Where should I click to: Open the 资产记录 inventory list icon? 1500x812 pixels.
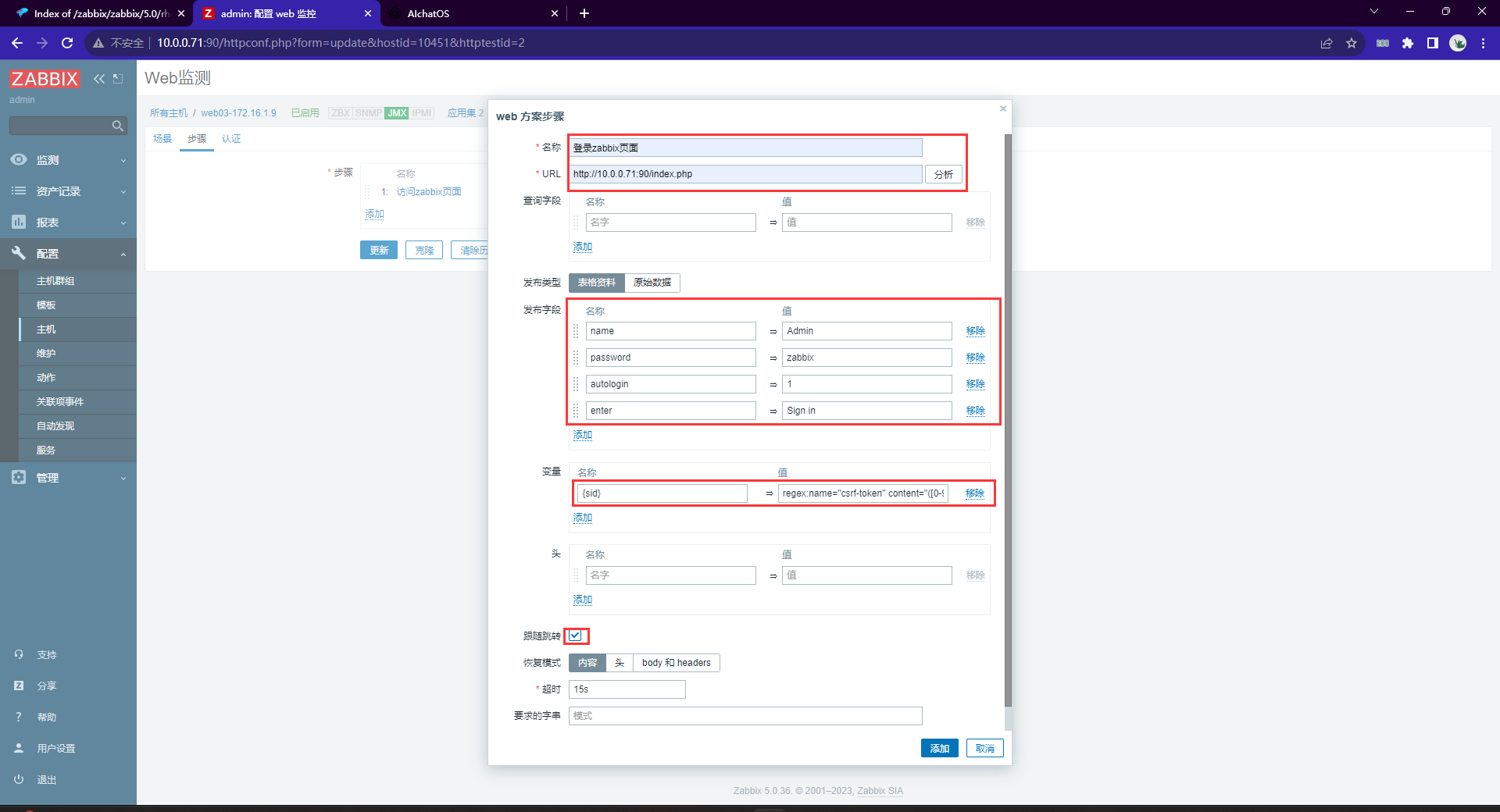(19, 191)
